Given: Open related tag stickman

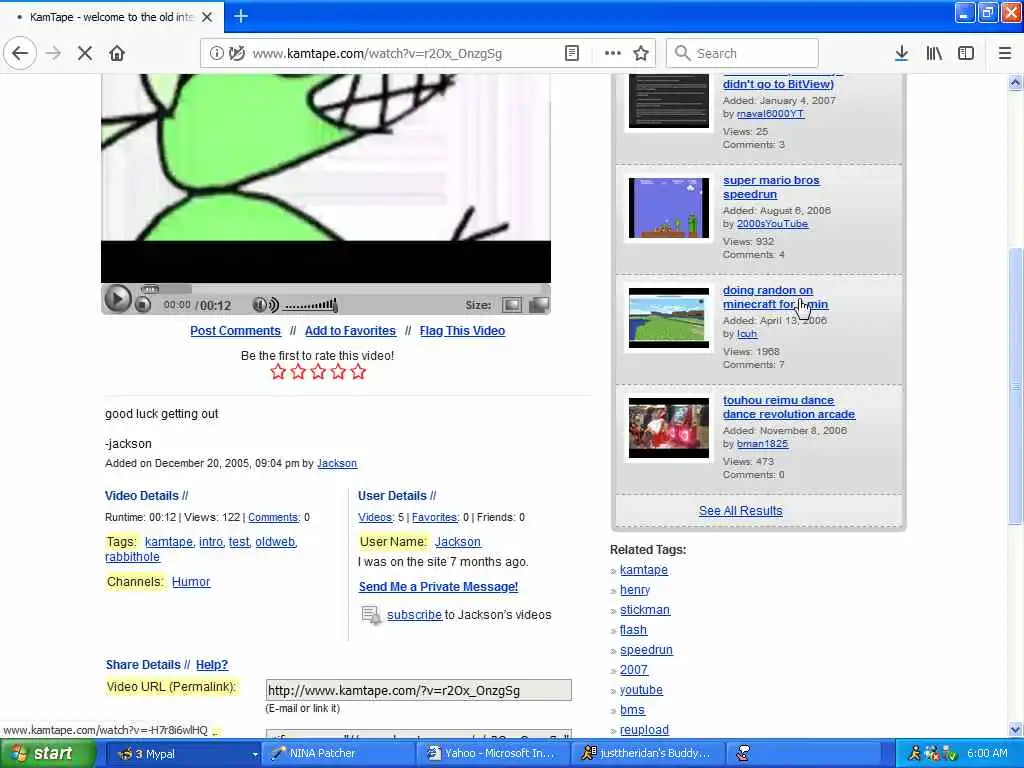Looking at the screenshot, I should [645, 610].
